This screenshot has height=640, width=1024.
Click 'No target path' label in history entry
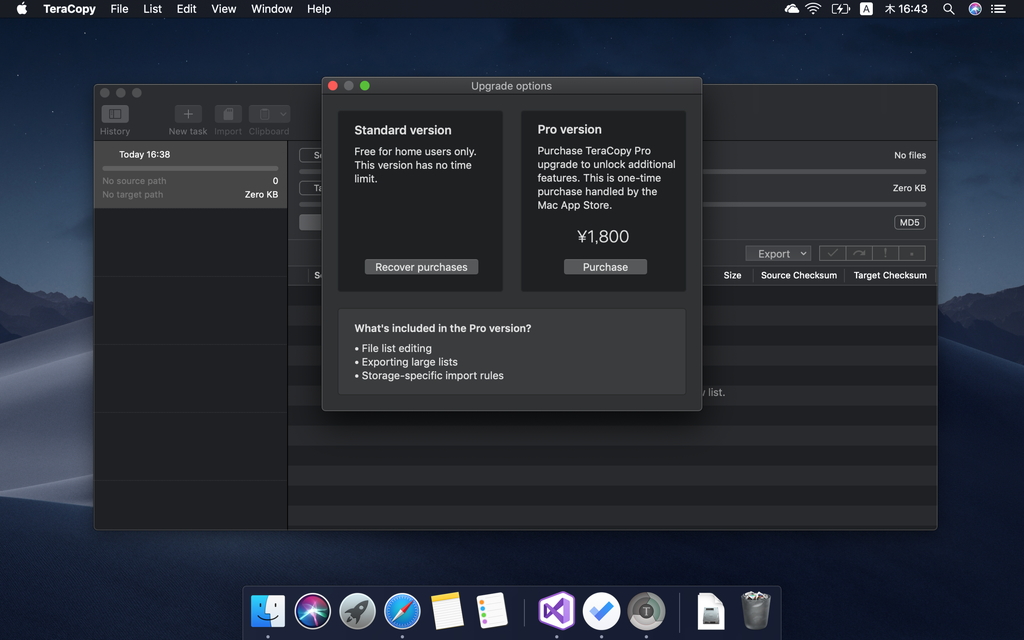tap(133, 195)
